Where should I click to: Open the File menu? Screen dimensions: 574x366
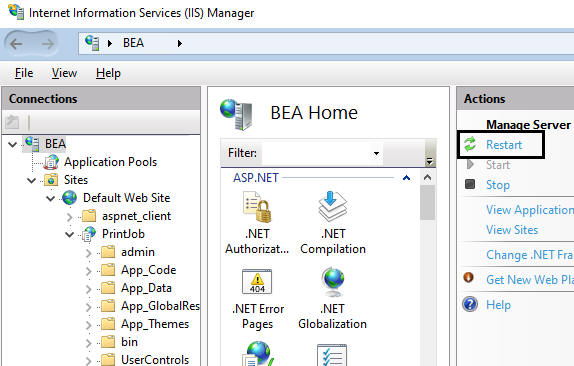(x=24, y=73)
